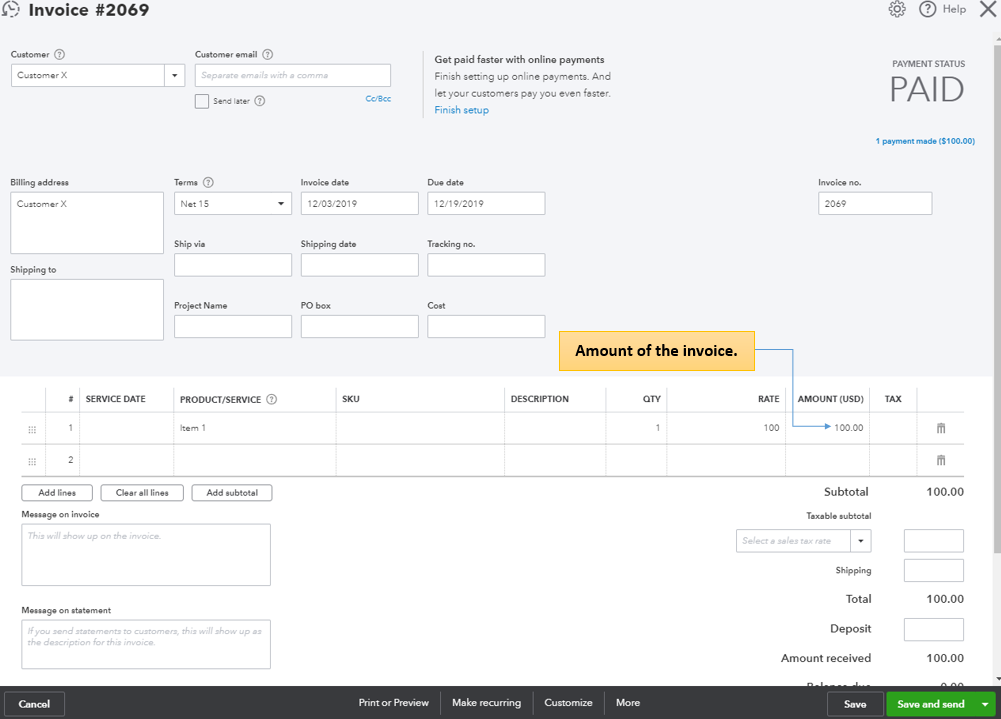Click the Finish setup link
Viewport: 1001px width, 719px height.
tap(461, 110)
